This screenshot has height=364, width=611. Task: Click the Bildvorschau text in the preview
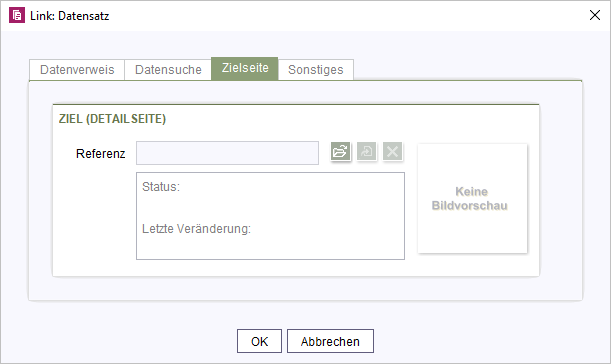(x=470, y=205)
